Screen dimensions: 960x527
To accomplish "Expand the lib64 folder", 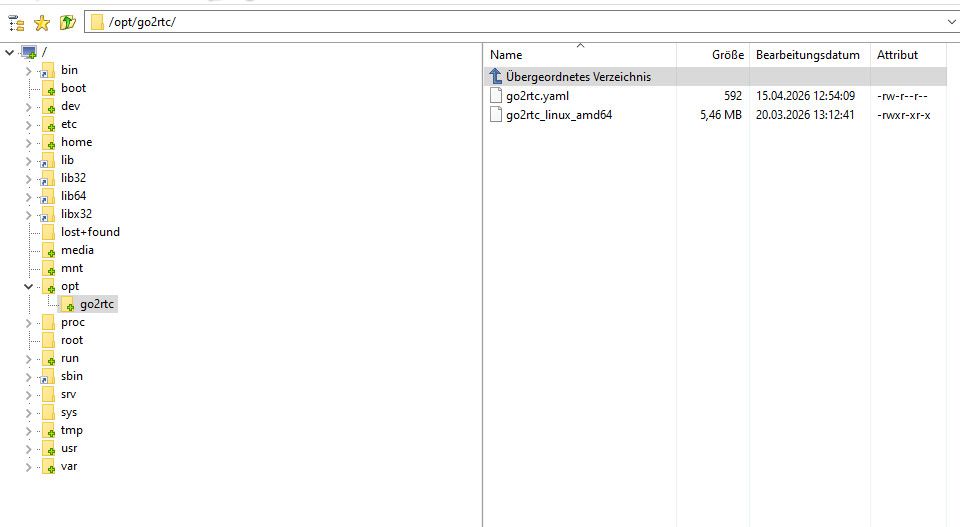I will tap(28, 197).
